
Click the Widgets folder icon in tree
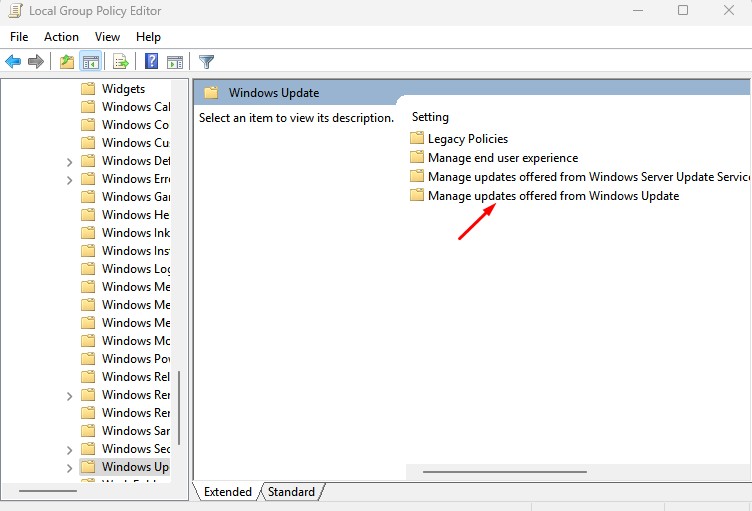88,89
